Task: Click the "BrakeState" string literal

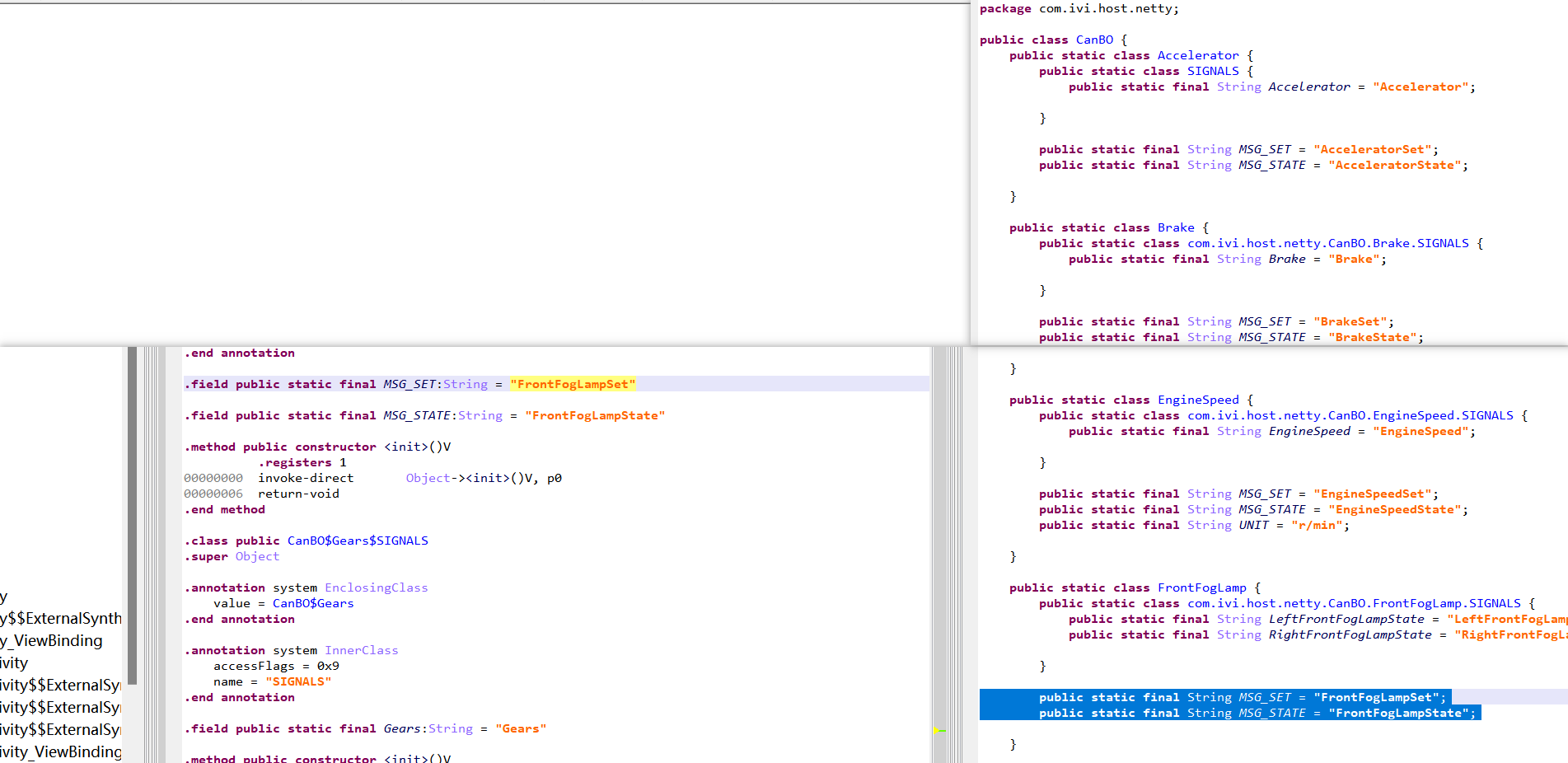Action: tap(1373, 337)
